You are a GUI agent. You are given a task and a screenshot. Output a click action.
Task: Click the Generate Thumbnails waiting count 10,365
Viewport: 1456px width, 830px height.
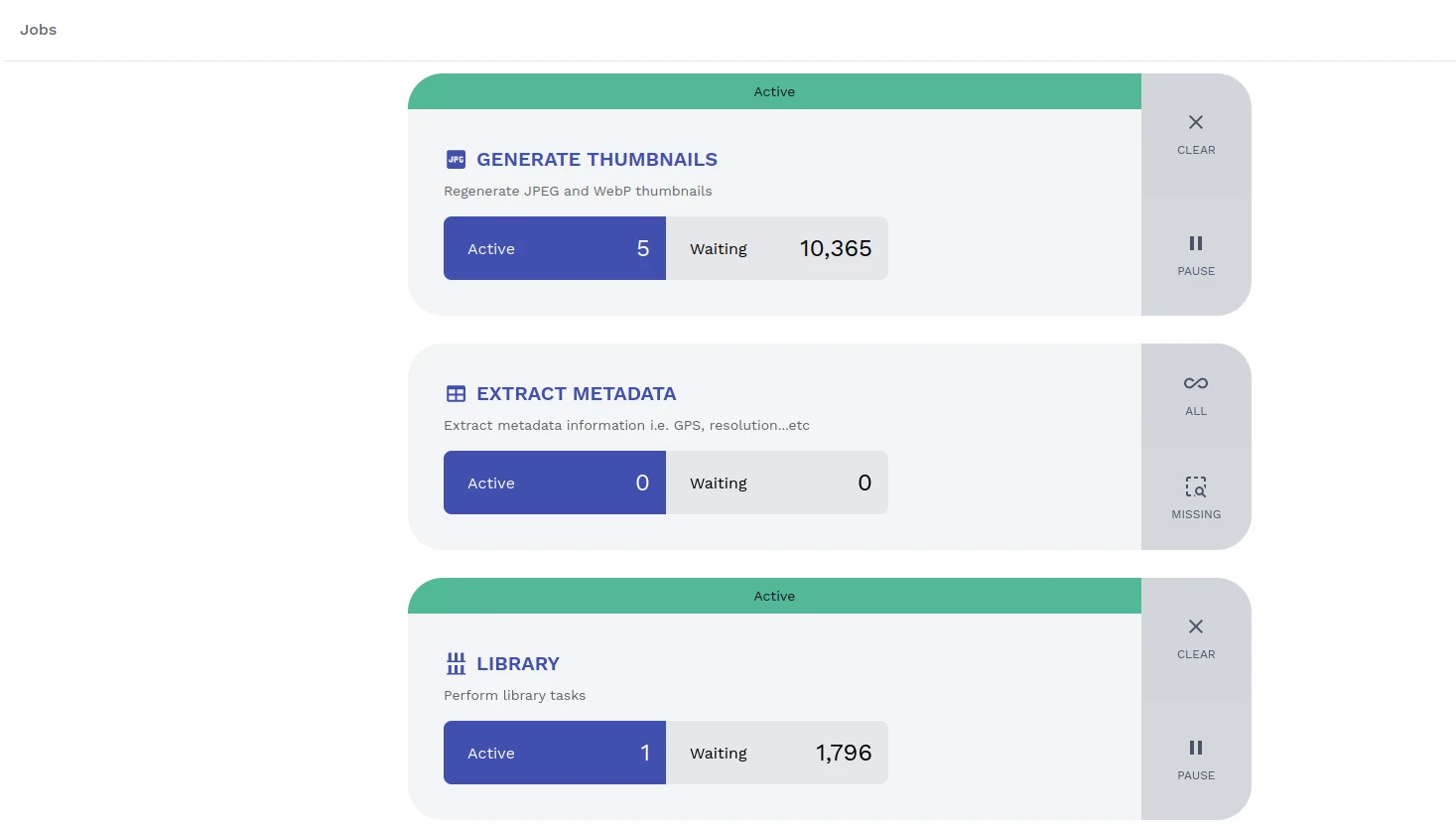[835, 248]
